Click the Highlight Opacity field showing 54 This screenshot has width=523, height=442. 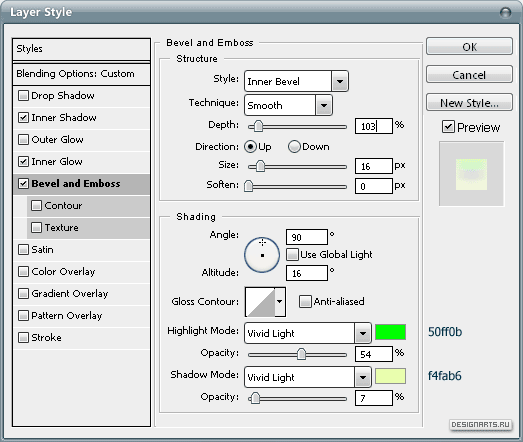tap(374, 354)
